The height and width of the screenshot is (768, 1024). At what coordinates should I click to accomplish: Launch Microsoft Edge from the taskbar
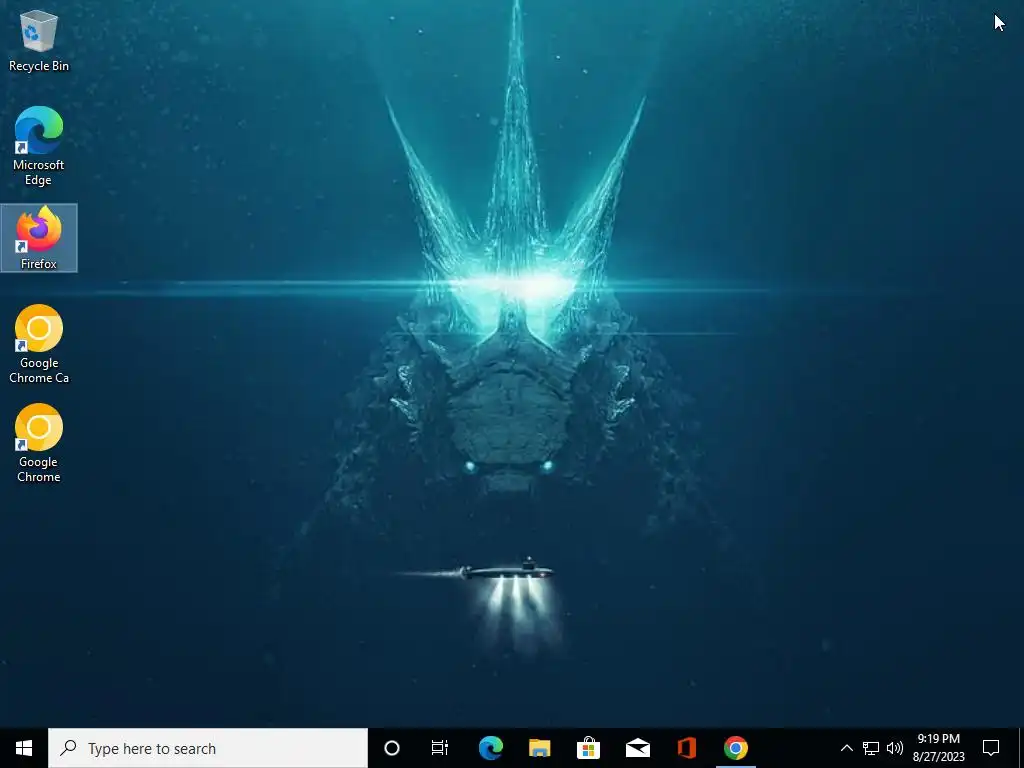coord(490,748)
